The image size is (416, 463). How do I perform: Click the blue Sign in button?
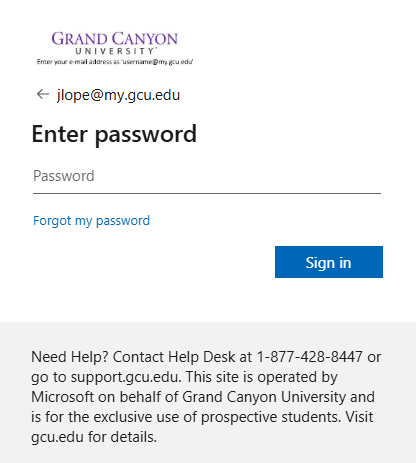(329, 262)
